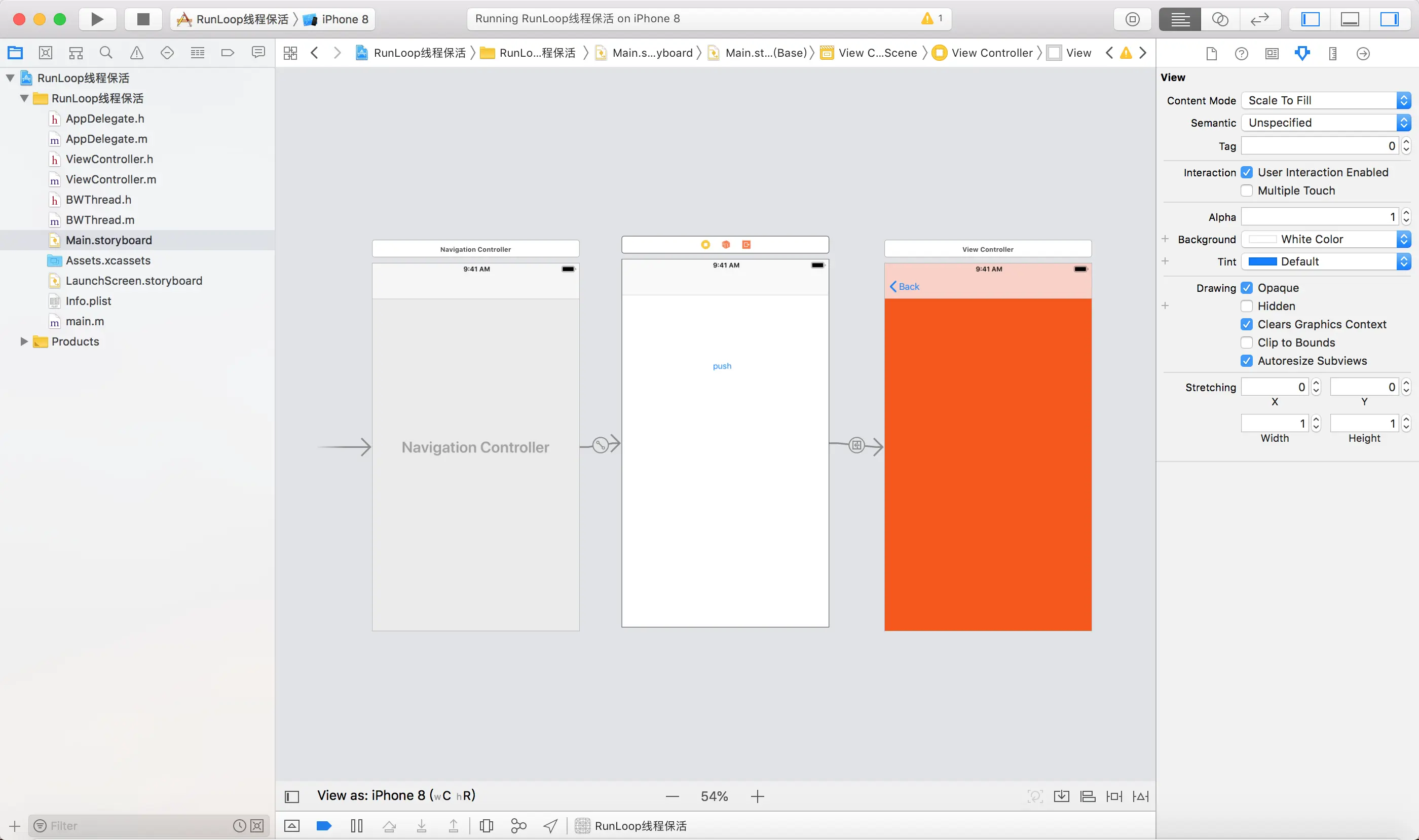The height and width of the screenshot is (840, 1419).
Task: Click the Stop button in the toolbar
Action: [x=143, y=19]
